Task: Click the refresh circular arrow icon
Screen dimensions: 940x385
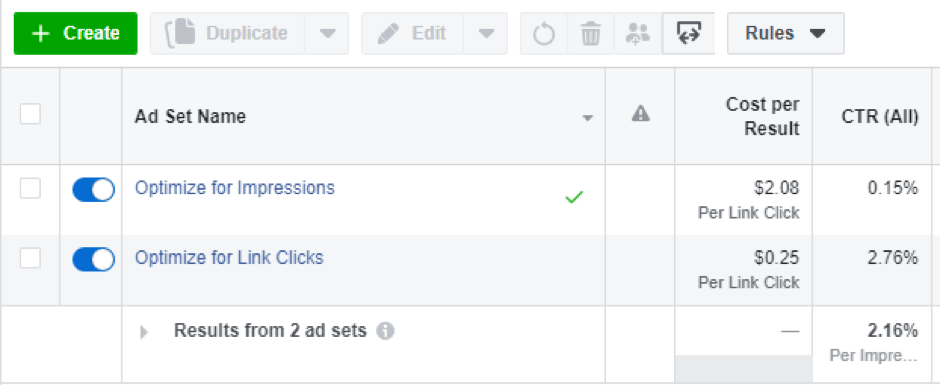Action: click(544, 34)
